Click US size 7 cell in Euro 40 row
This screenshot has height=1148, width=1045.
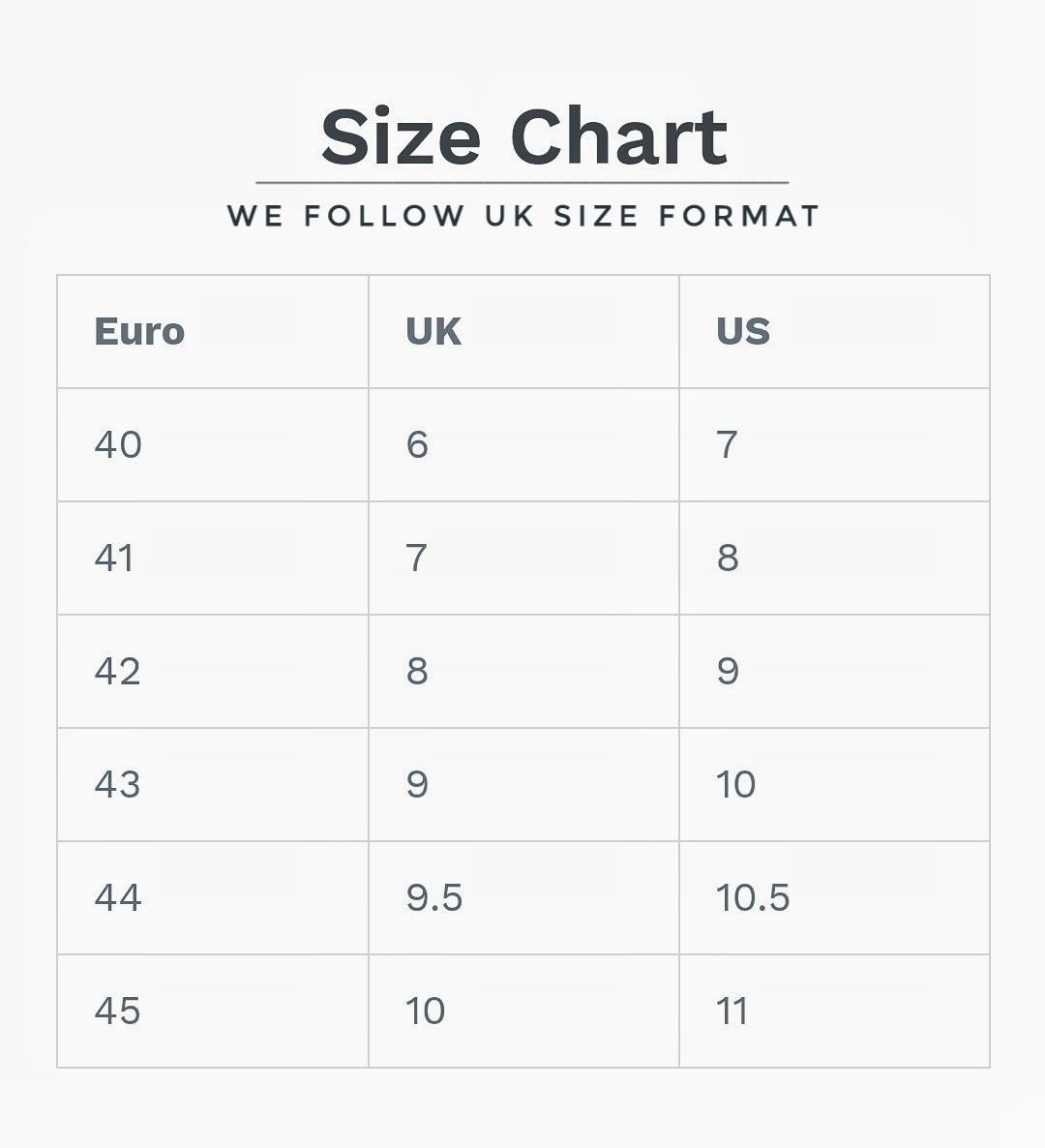tap(834, 445)
